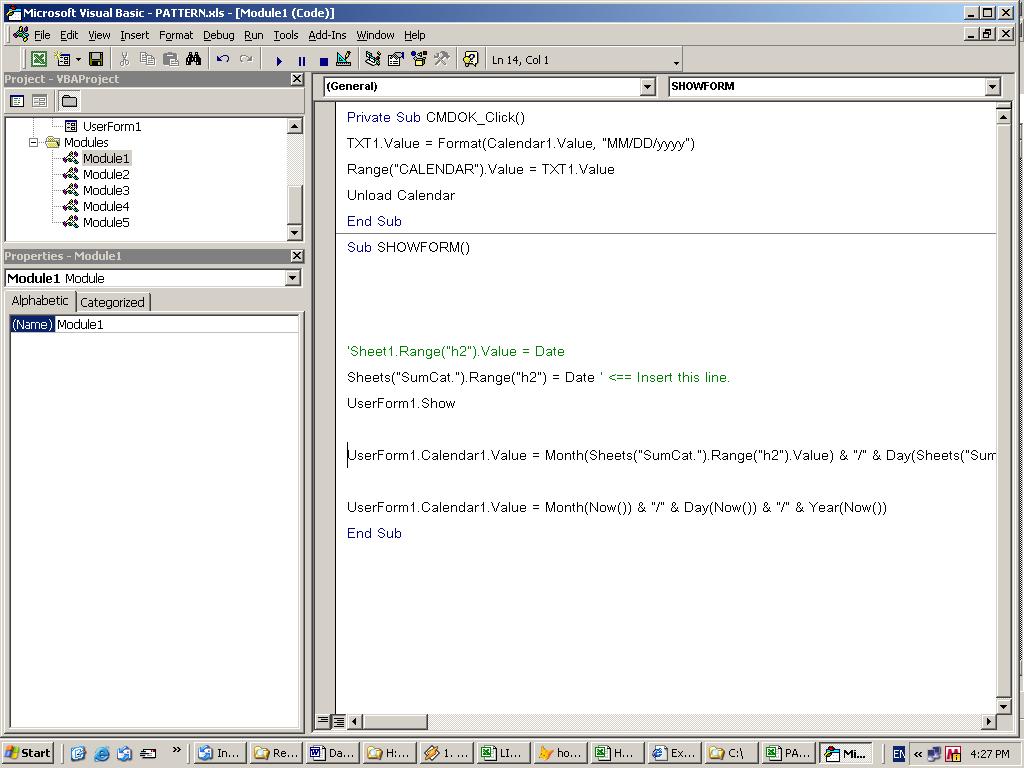Screen dimensions: 1024x768
Task: Switch to Full Module View button
Action: click(339, 721)
